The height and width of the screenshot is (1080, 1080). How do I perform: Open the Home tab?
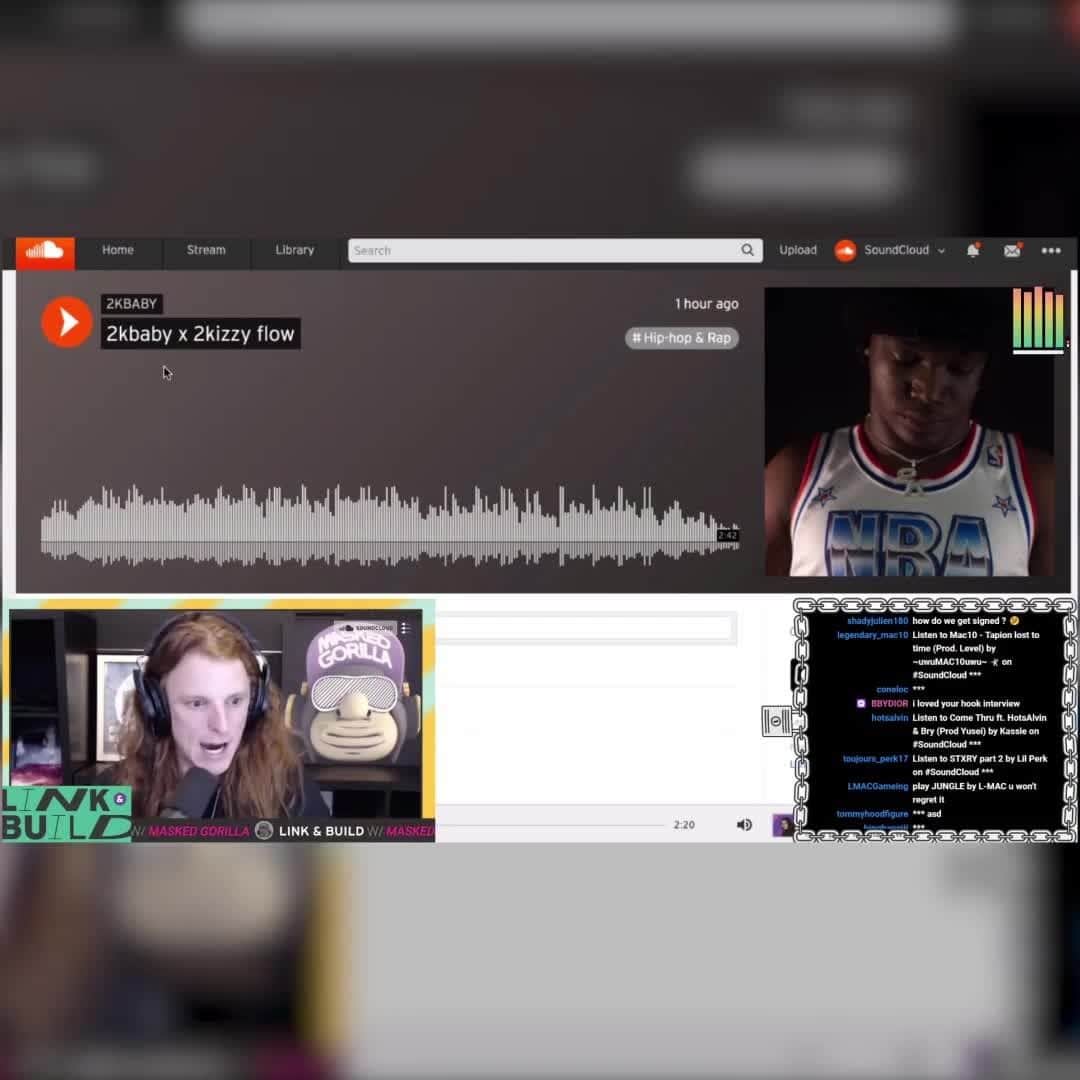pyautogui.click(x=118, y=250)
